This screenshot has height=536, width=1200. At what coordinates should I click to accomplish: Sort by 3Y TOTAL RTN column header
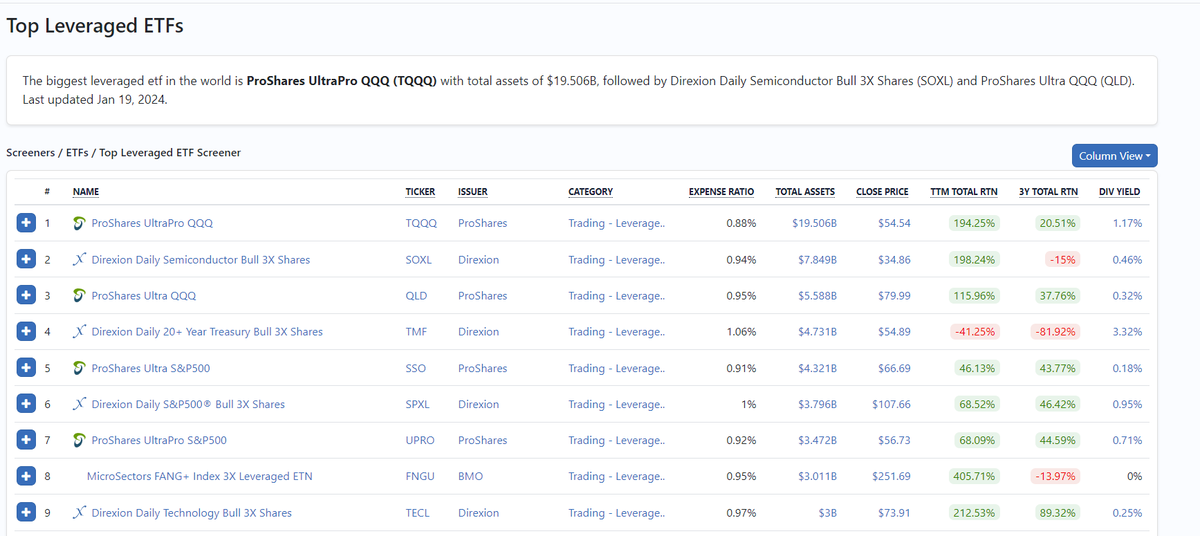point(1048,192)
